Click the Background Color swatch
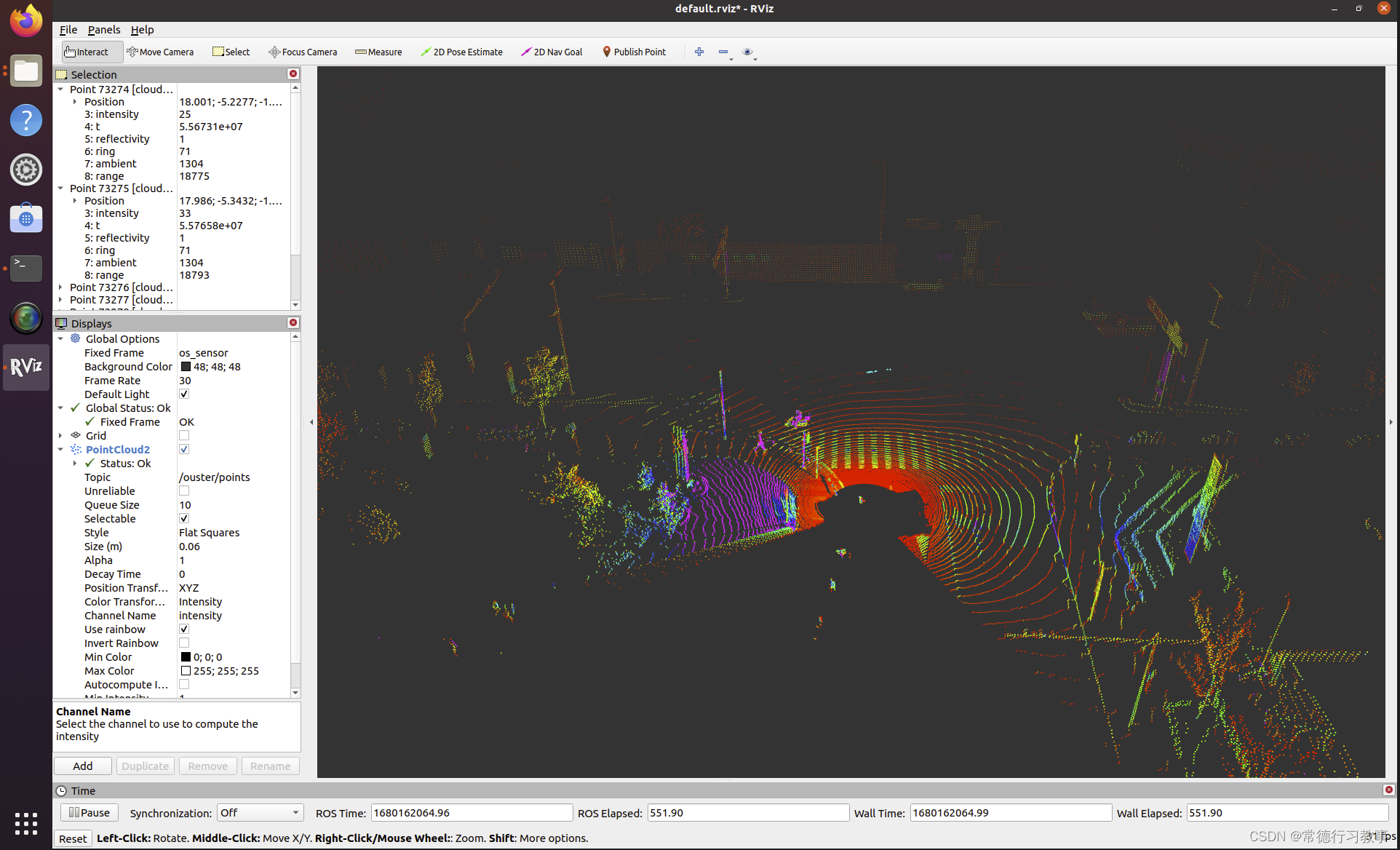The height and width of the screenshot is (850, 1400). coord(186,367)
